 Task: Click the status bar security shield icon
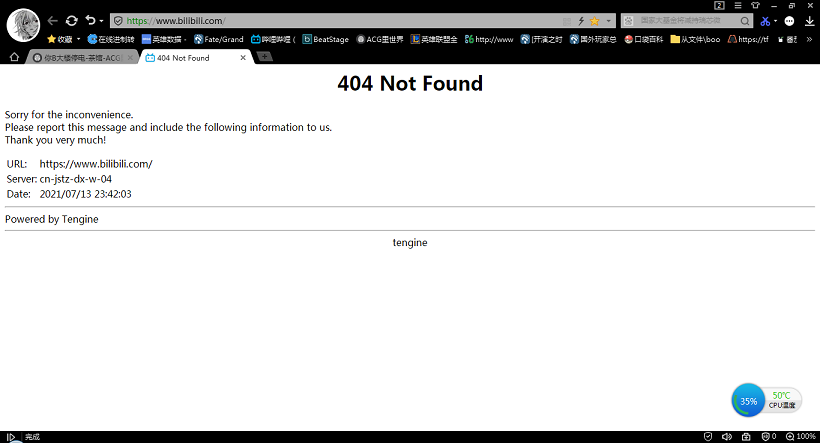coord(708,437)
